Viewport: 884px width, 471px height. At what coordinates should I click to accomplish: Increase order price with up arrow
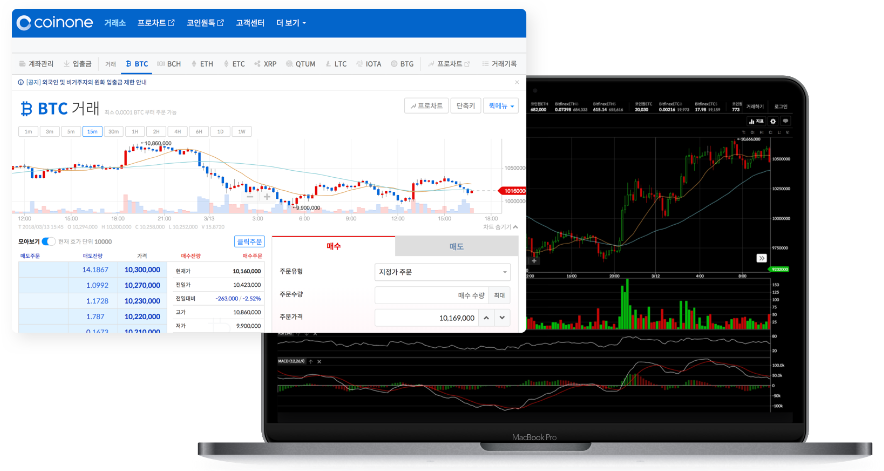pyautogui.click(x=486, y=318)
